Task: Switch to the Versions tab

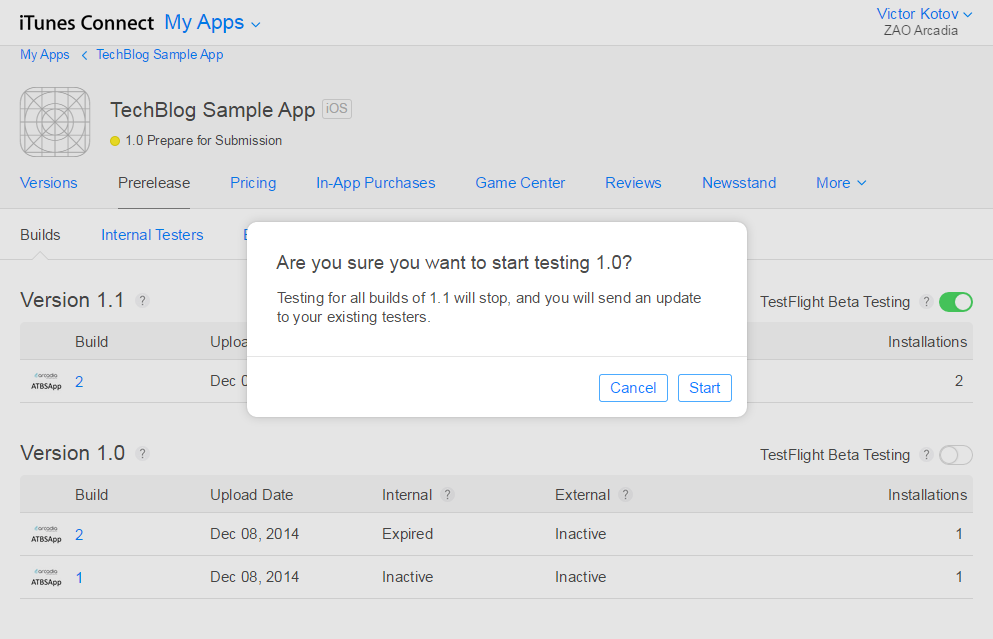Action: (49, 183)
